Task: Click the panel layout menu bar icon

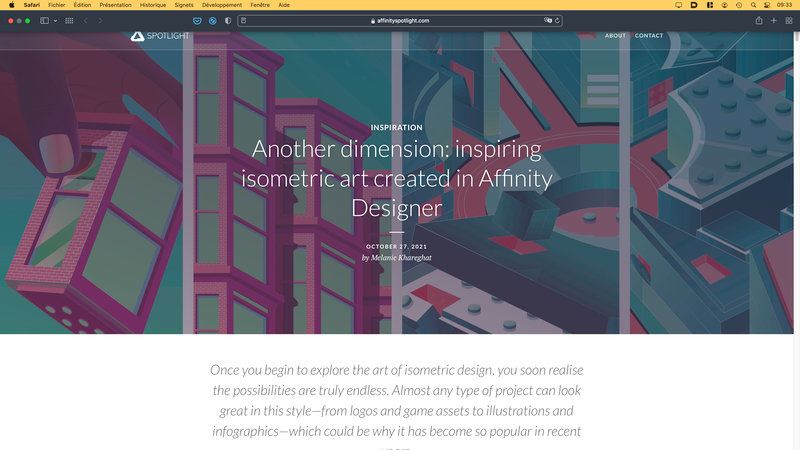Action: (x=710, y=5)
